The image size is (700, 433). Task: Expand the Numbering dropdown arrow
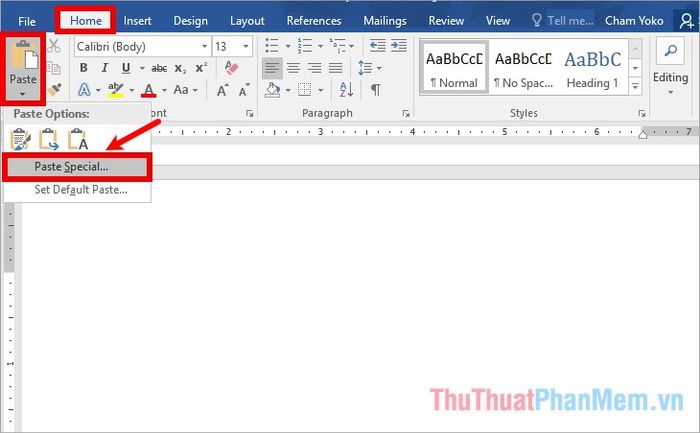click(320, 46)
